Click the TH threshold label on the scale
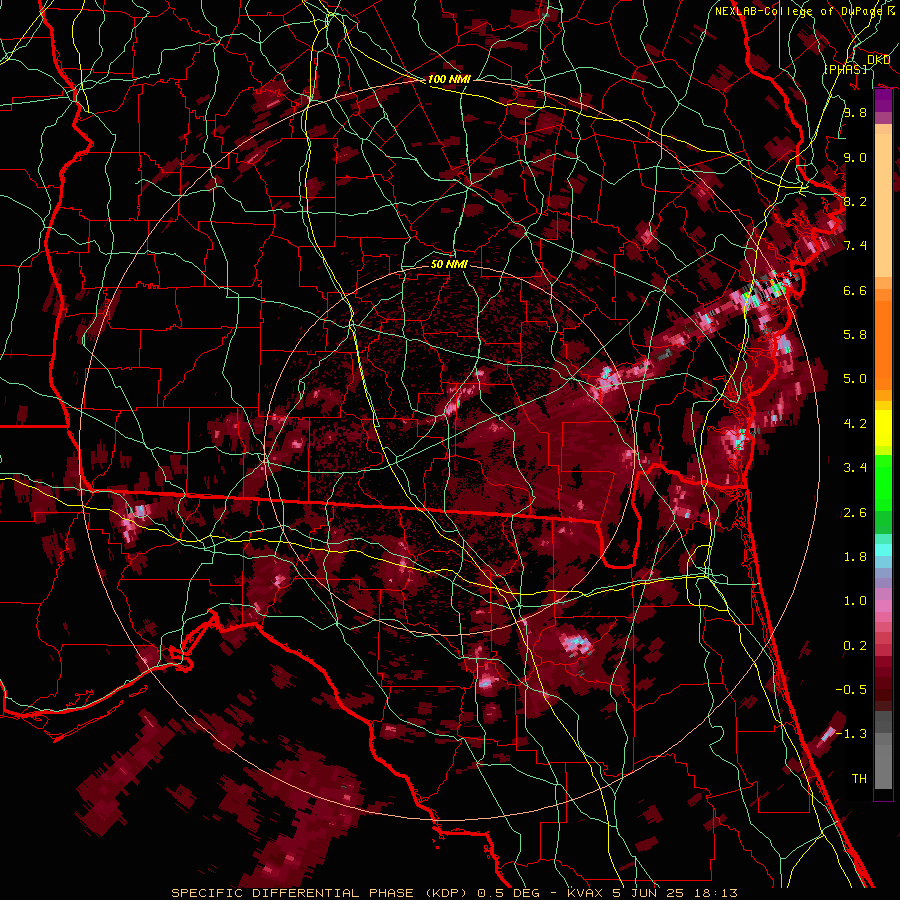Screen dimensions: 900x900 click(859, 779)
